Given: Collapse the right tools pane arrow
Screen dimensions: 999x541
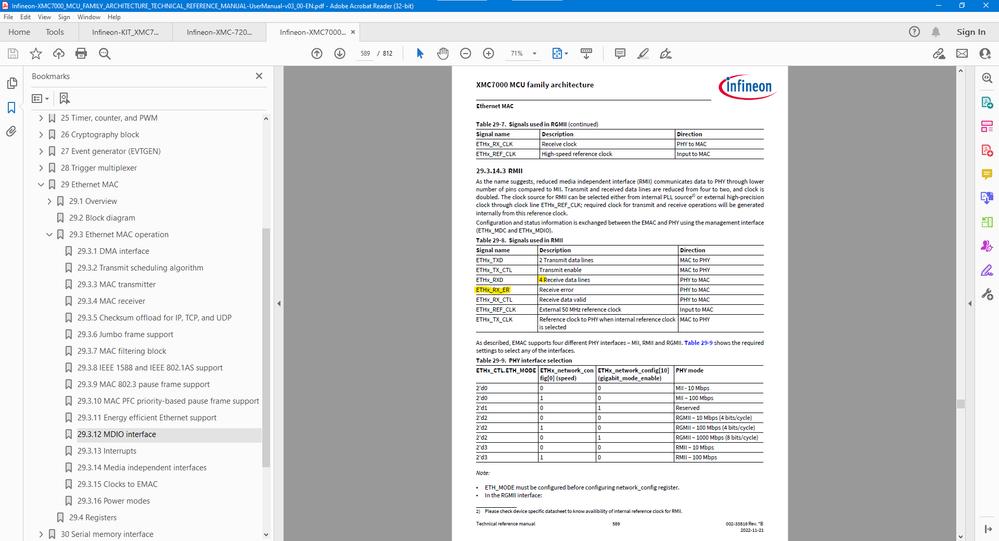Looking at the screenshot, I should tap(970, 303).
